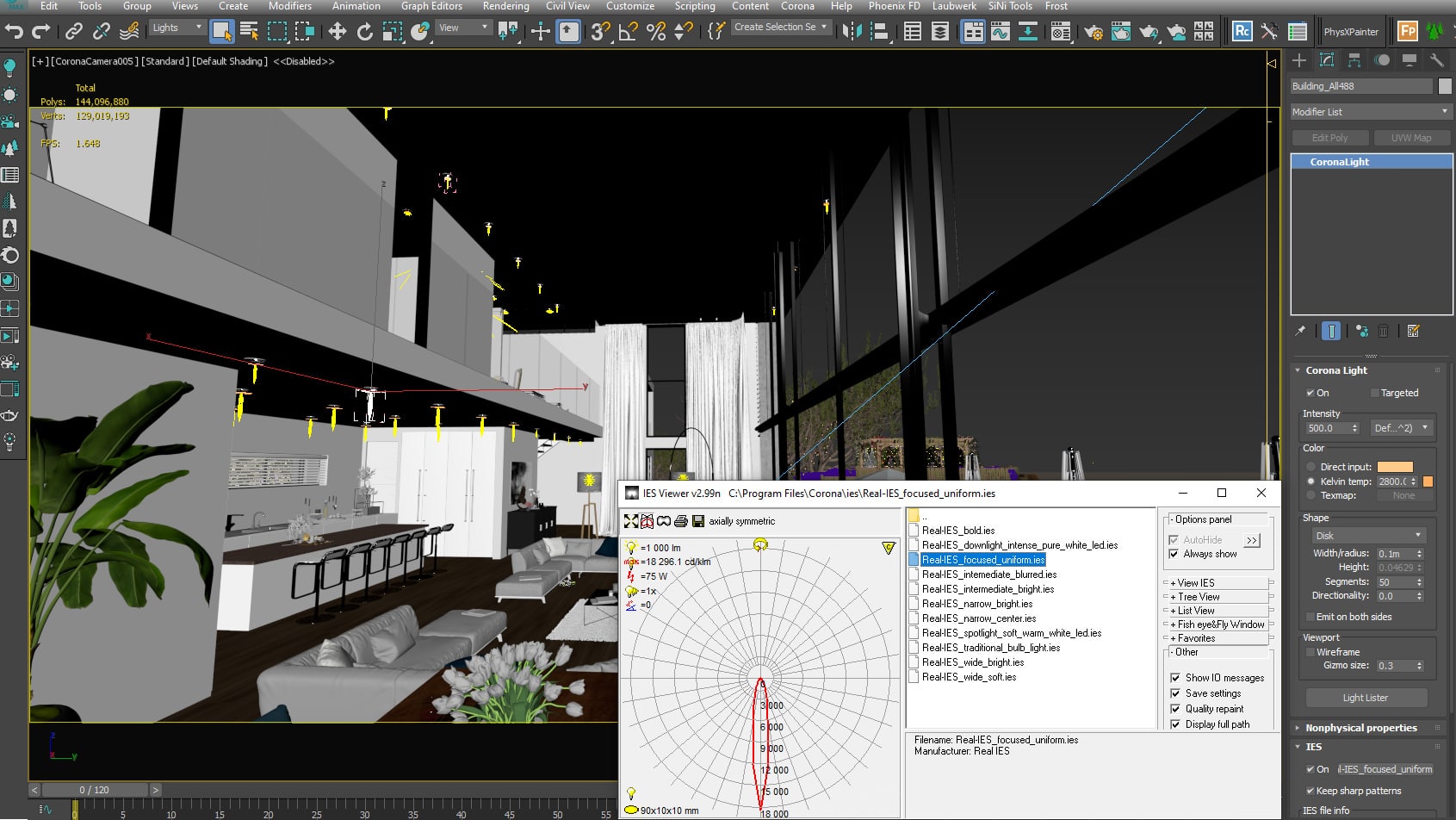
Task: Toggle the Percent Snap icon
Action: click(x=656, y=32)
